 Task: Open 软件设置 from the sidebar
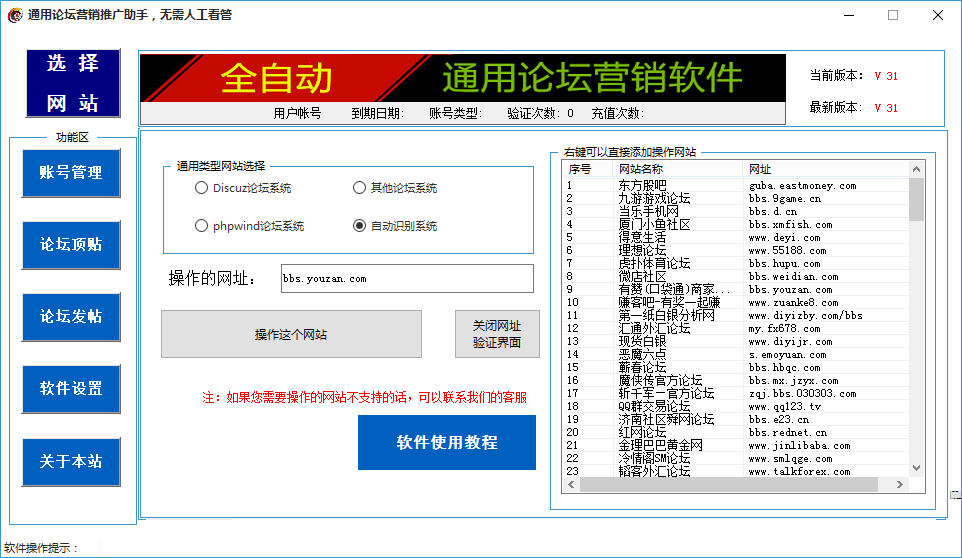tap(71, 389)
